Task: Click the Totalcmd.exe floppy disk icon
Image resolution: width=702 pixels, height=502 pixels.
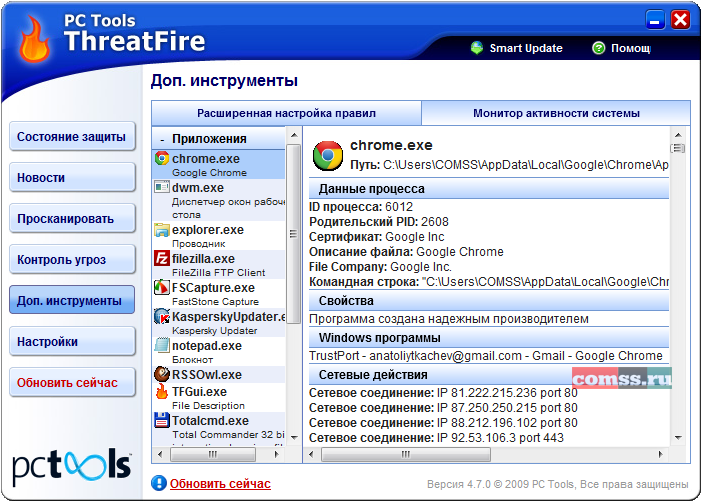Action: [162, 420]
